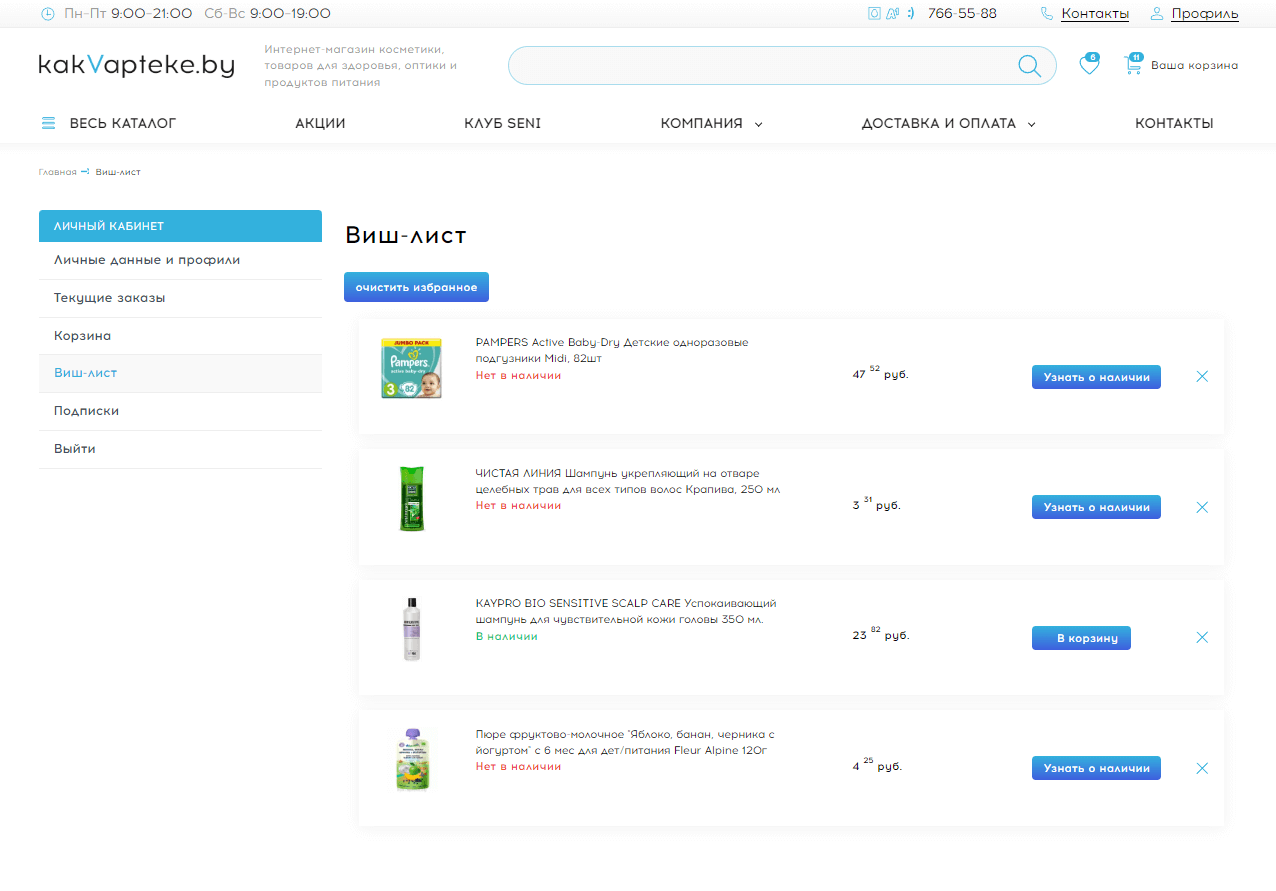
Task: Click the hamburger icon beside Весь каталог
Action: 48,123
